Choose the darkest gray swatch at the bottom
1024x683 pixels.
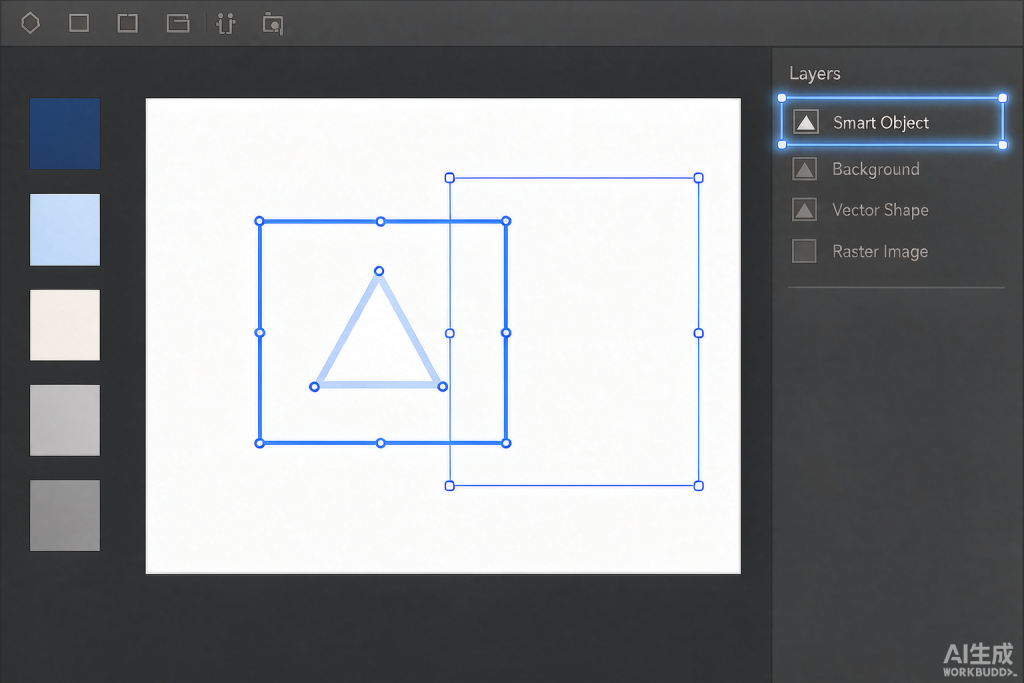[x=65, y=515]
